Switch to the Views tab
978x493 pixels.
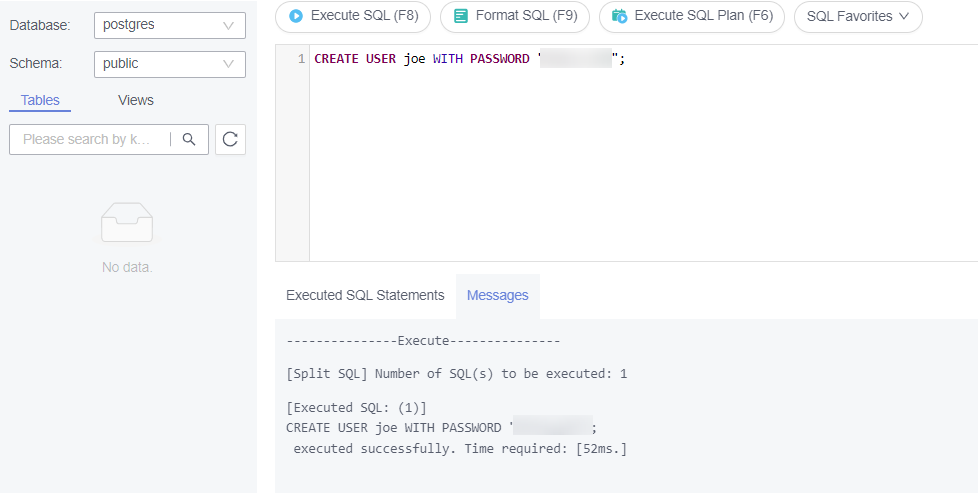[x=136, y=100]
